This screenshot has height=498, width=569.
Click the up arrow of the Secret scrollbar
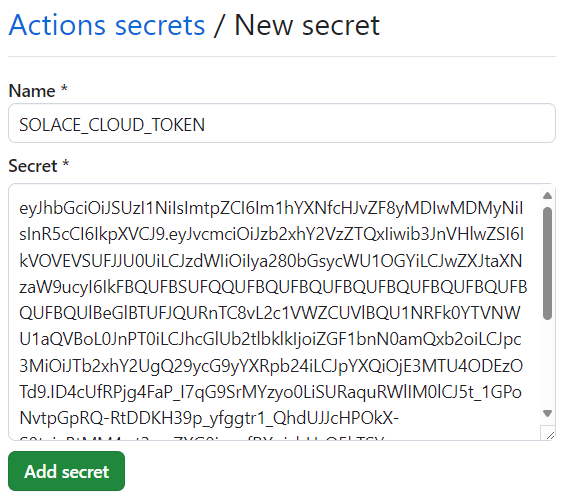point(547,196)
